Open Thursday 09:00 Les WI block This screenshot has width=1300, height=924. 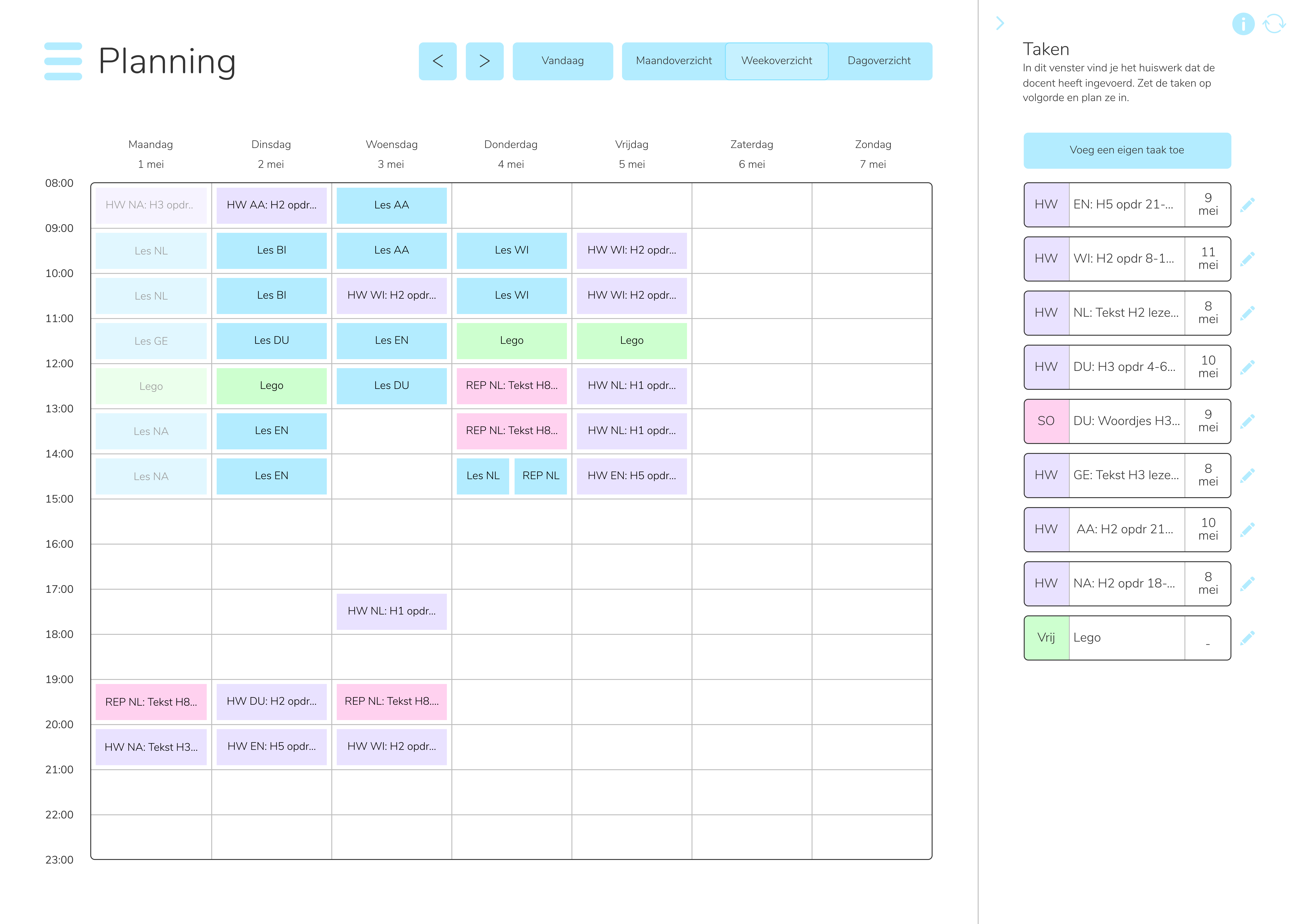pos(512,250)
